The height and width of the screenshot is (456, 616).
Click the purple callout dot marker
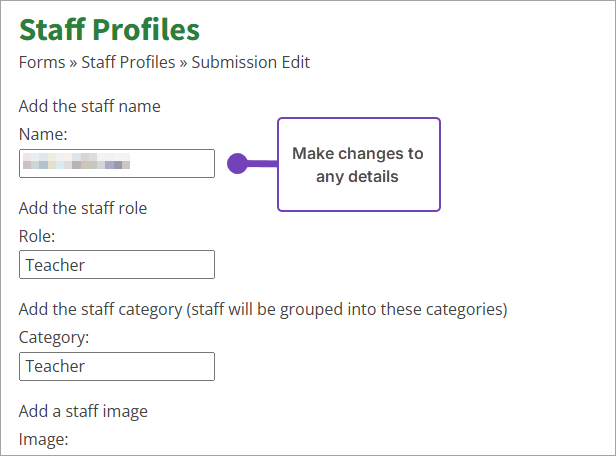pyautogui.click(x=237, y=163)
